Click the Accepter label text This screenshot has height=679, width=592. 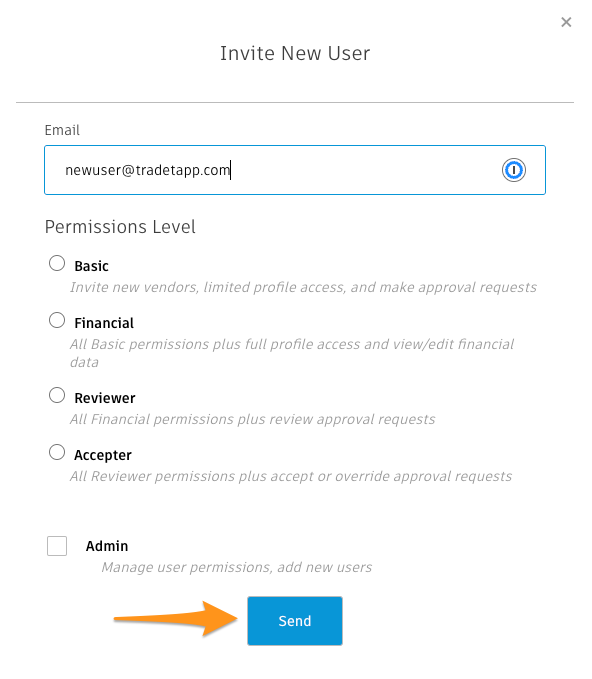[x=103, y=455]
